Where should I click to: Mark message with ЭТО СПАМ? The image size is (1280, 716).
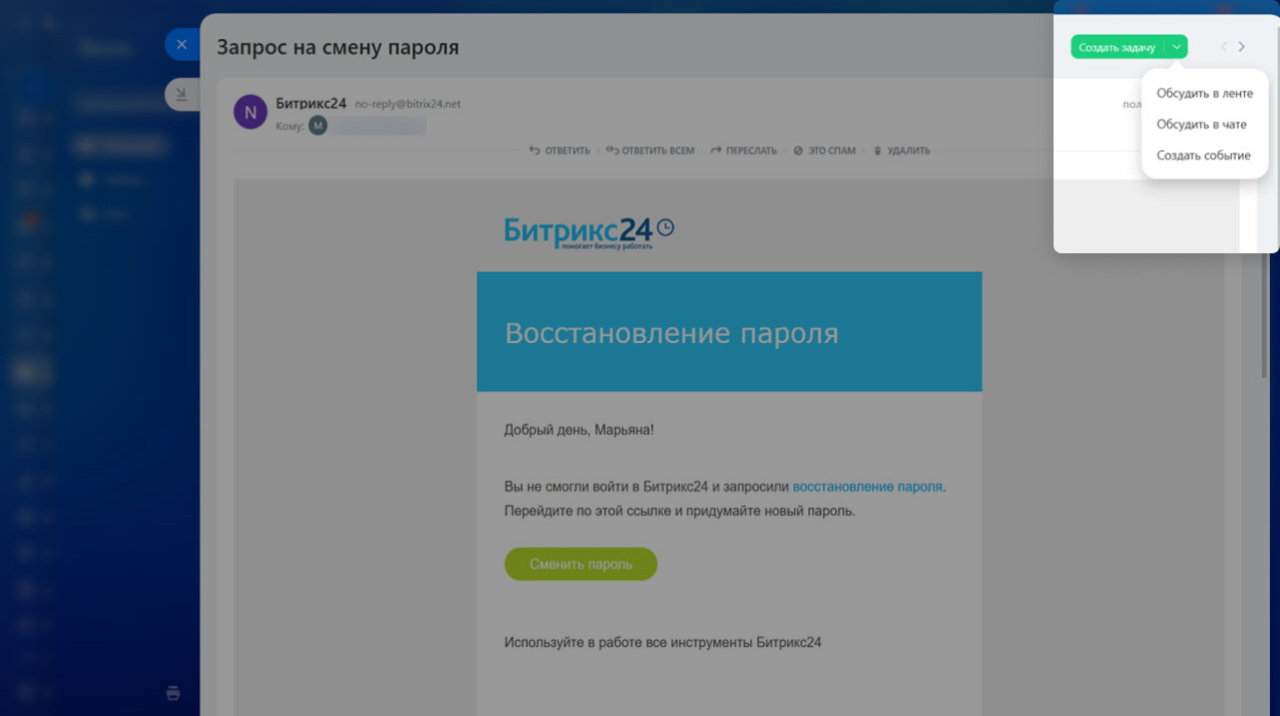pos(825,151)
